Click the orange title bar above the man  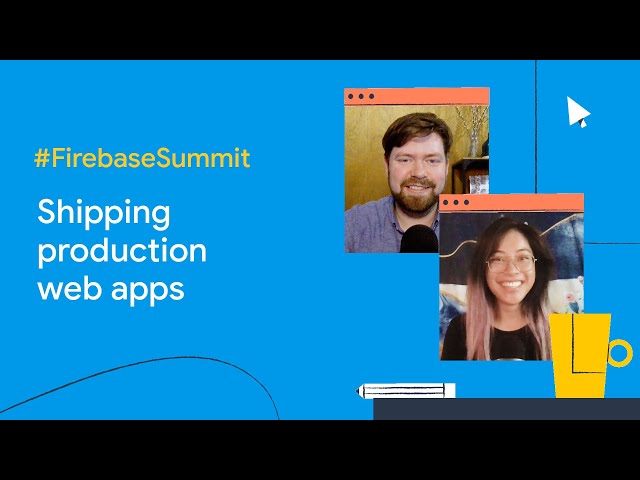(417, 97)
